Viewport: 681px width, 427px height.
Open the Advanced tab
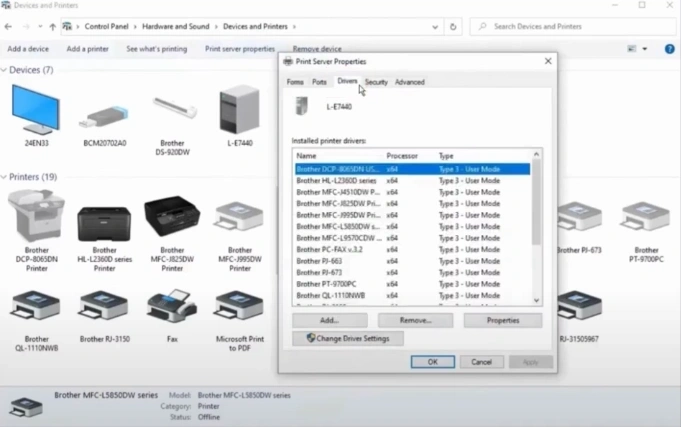tap(409, 82)
